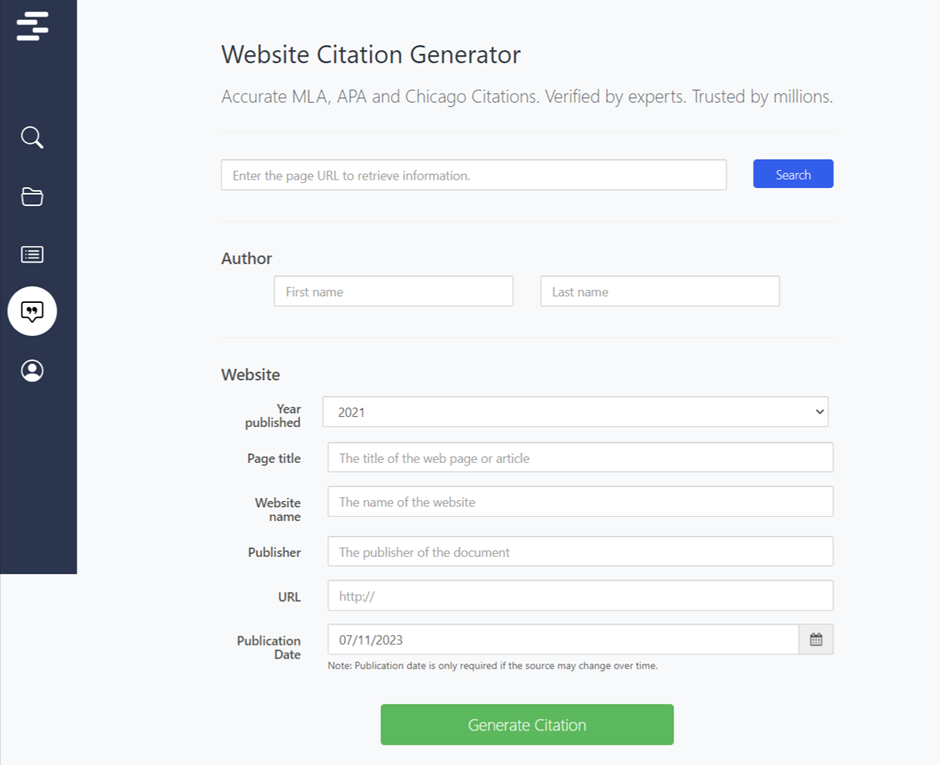The image size is (940, 765).
Task: Select the highlighted quote-bubble citation icon
Action: (x=31, y=311)
